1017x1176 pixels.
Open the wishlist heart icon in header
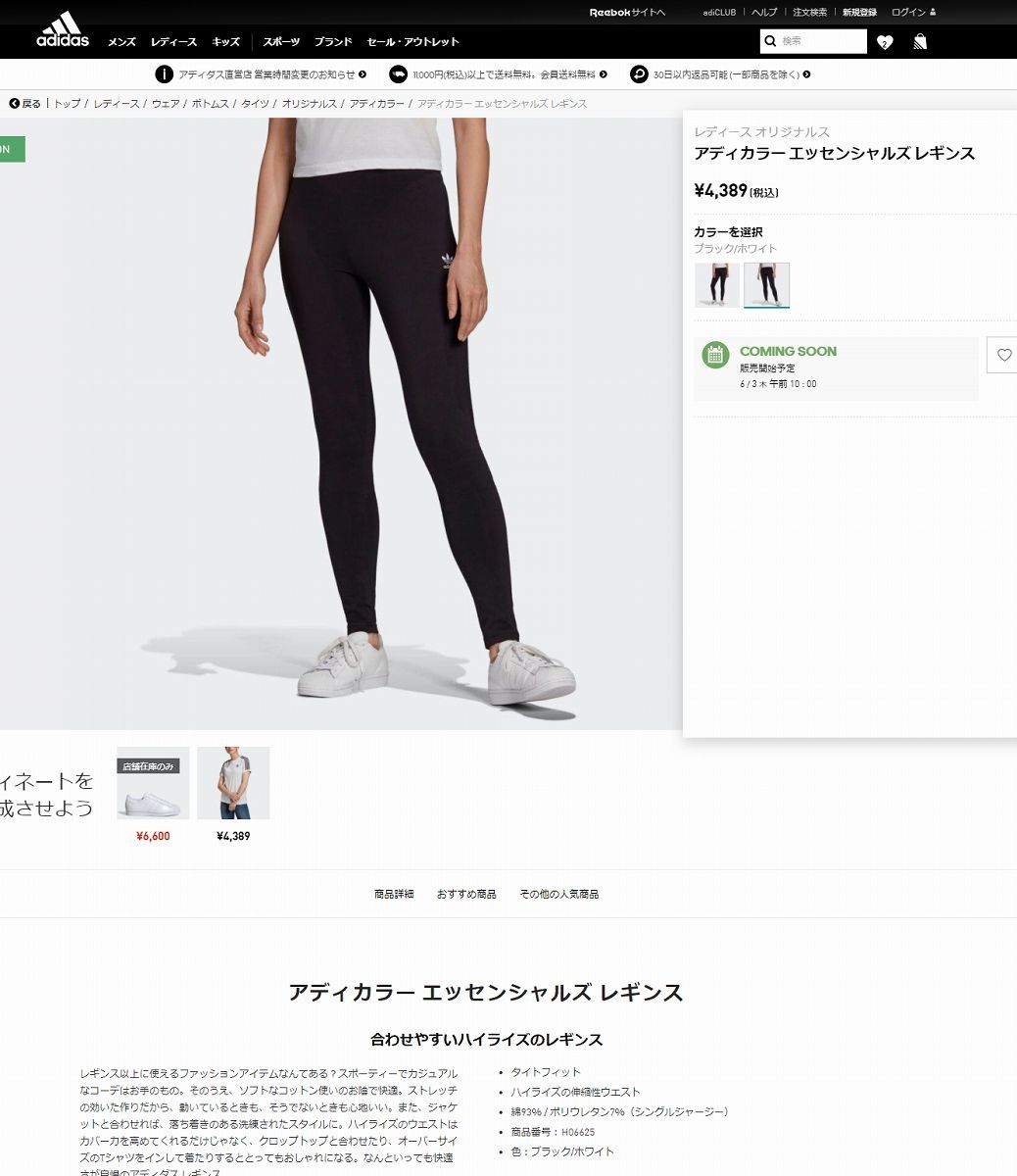tap(885, 42)
